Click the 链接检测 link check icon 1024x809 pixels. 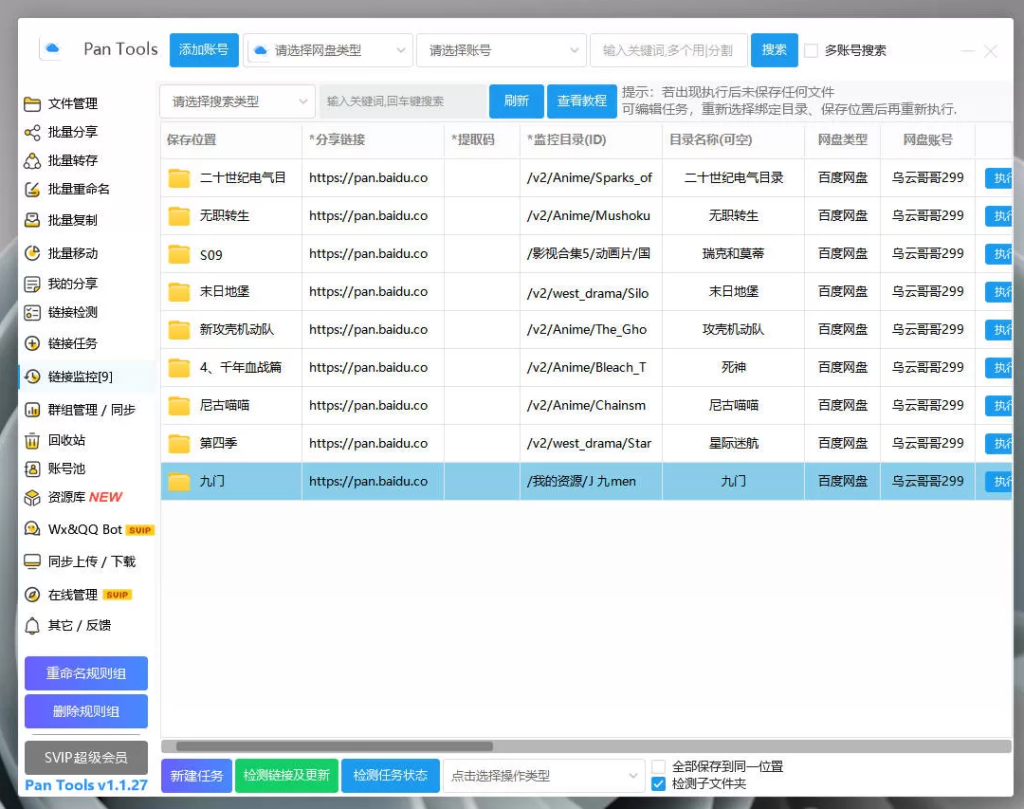[32, 313]
